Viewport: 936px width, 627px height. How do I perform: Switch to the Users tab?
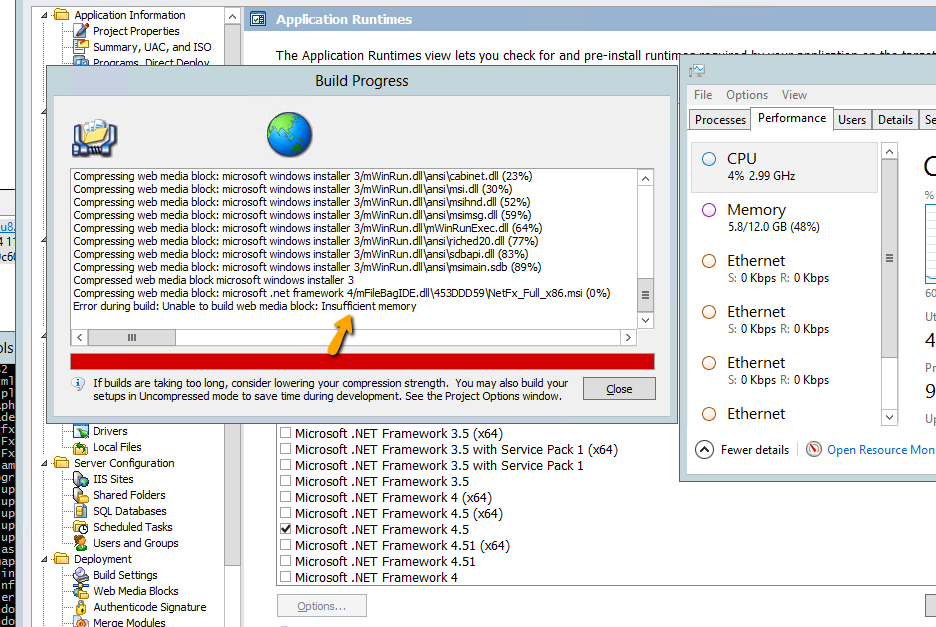[x=852, y=119]
